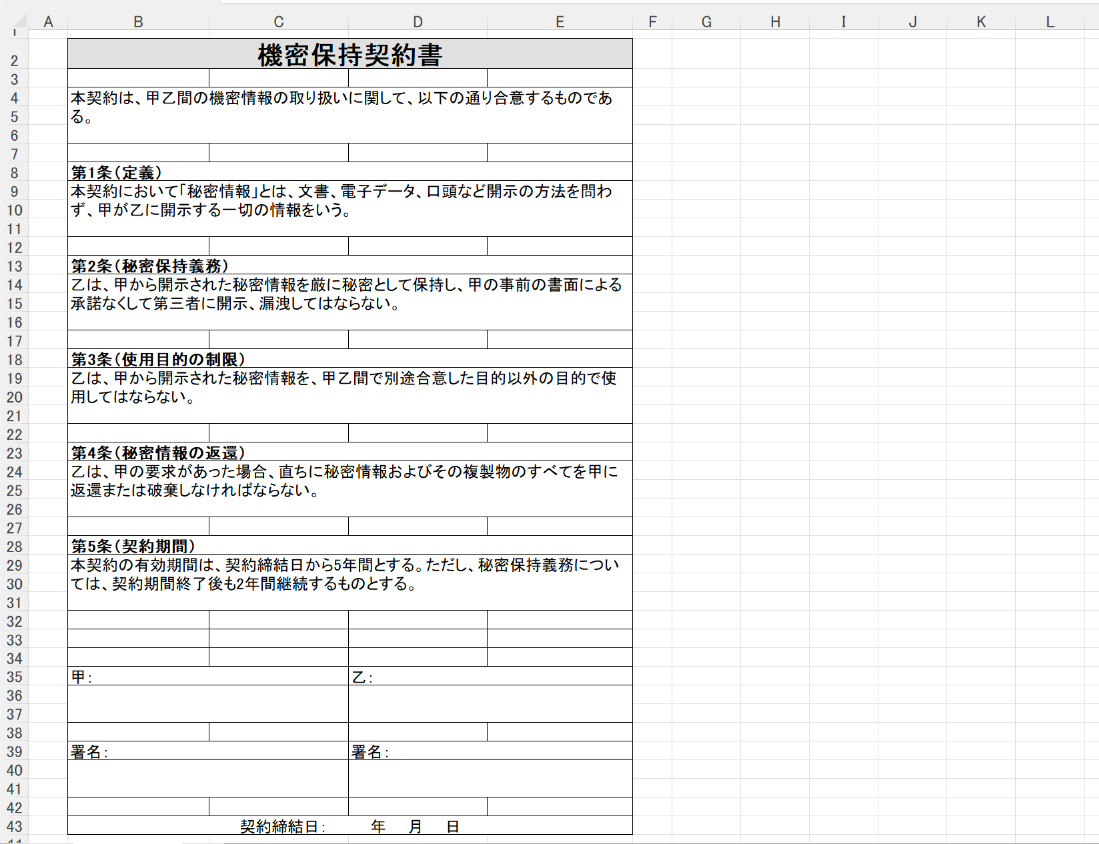This screenshot has height=844, width=1099.
Task: Click the 第4条(秘密情報の返還) heading cell
Action: tap(350, 452)
